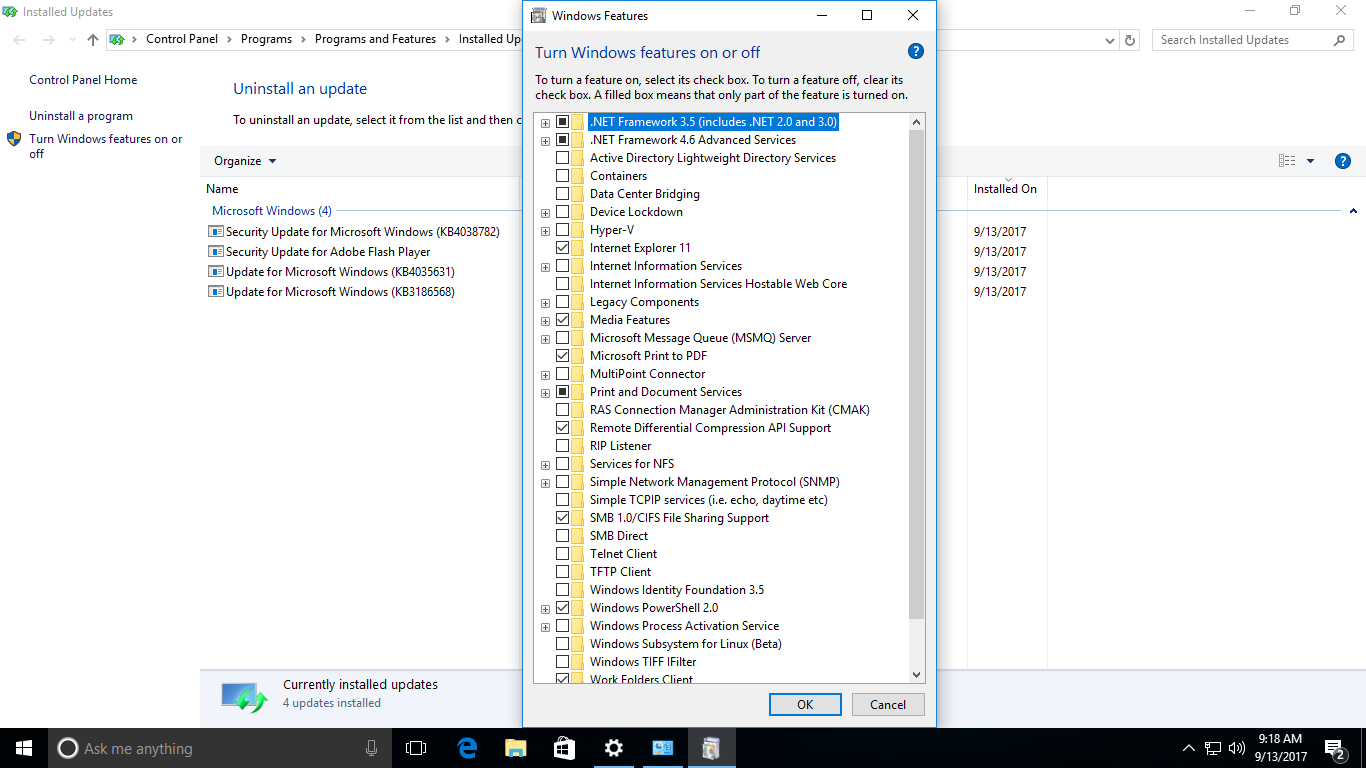Image resolution: width=1366 pixels, height=768 pixels.
Task: Click the OK button in Windows Features
Action: click(805, 704)
